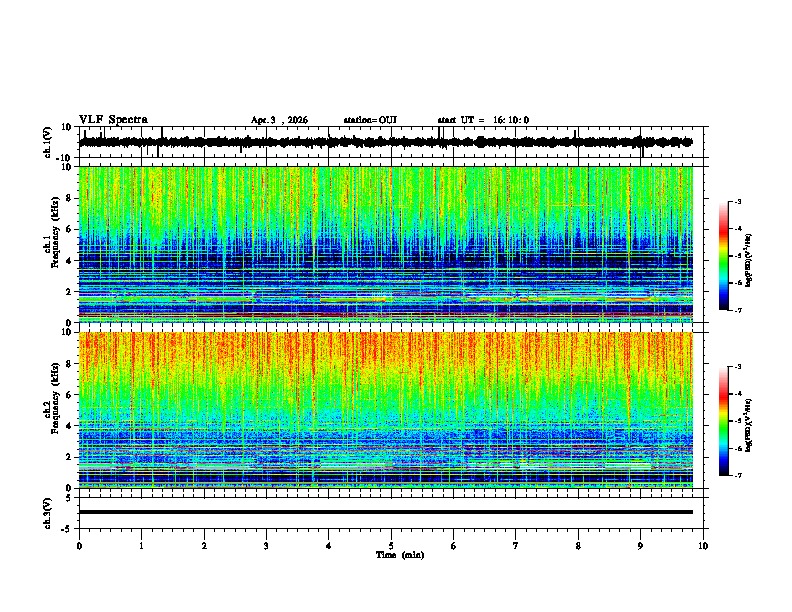The image size is (792, 612).
Task: Select the 6 kHz tick on ch.1 frequency axis
Action: click(x=69, y=229)
